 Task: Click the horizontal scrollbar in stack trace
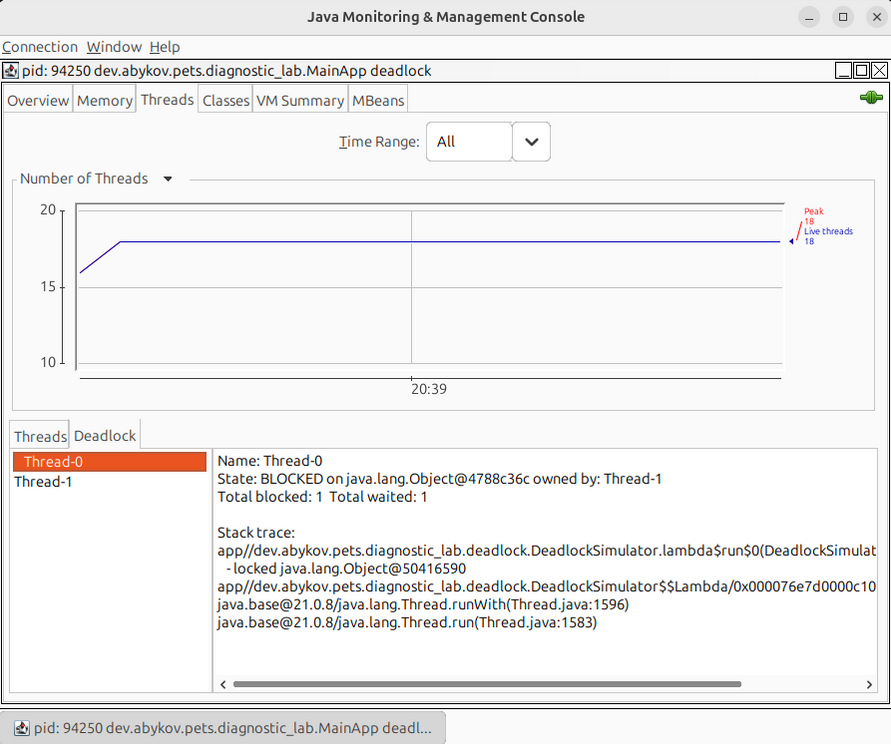(486, 684)
